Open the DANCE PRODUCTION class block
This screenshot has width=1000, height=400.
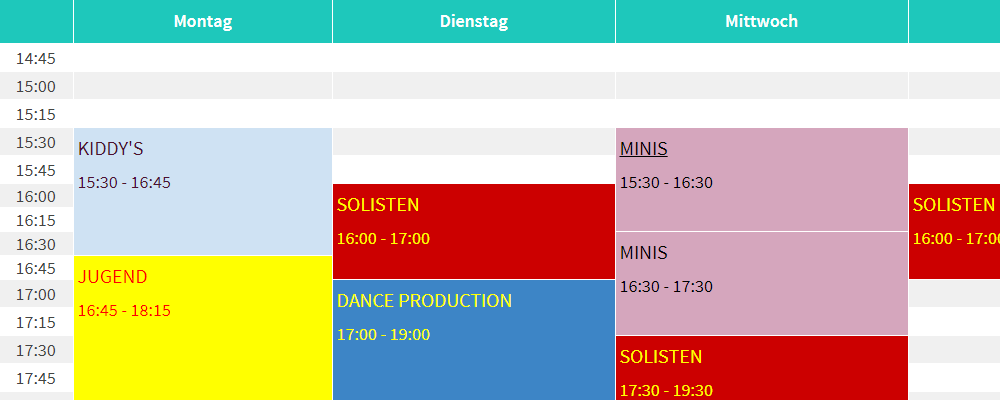pos(473,339)
